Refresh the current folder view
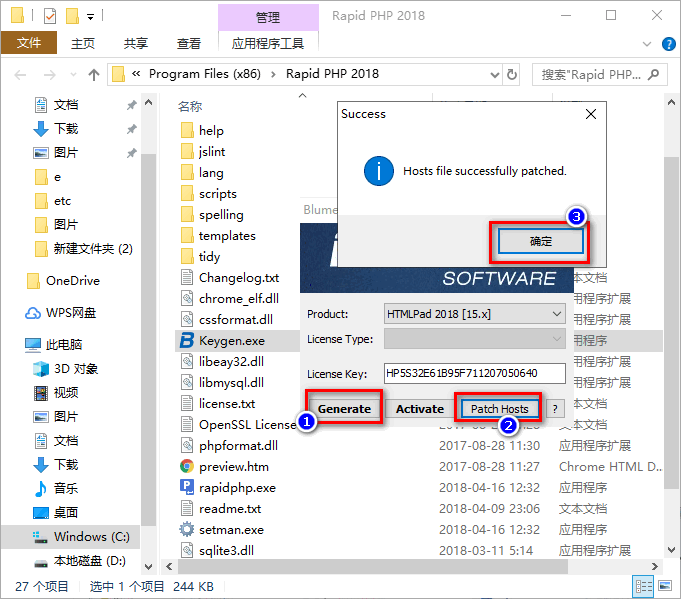681x599 pixels. 512,75
